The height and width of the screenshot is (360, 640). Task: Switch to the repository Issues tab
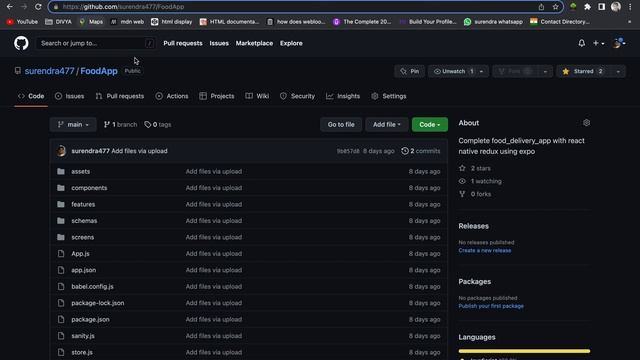69,96
